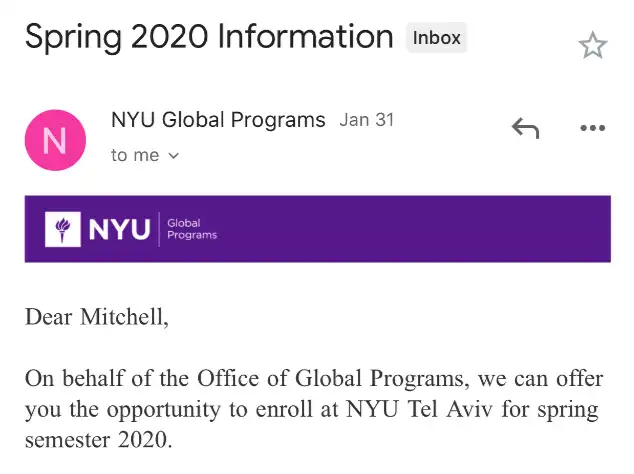The width and height of the screenshot is (634, 474).
Task: Open the three-dot more options menu
Action: [593, 128]
